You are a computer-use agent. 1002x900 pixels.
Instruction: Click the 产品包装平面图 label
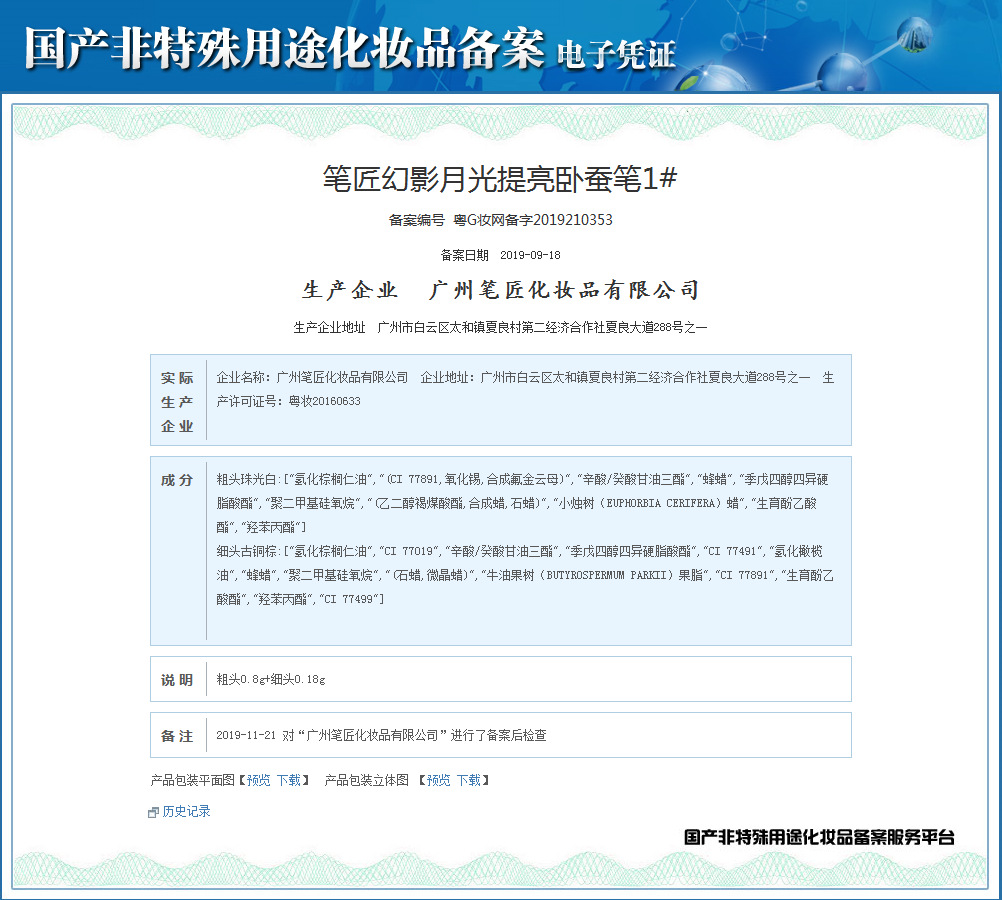pos(192,780)
